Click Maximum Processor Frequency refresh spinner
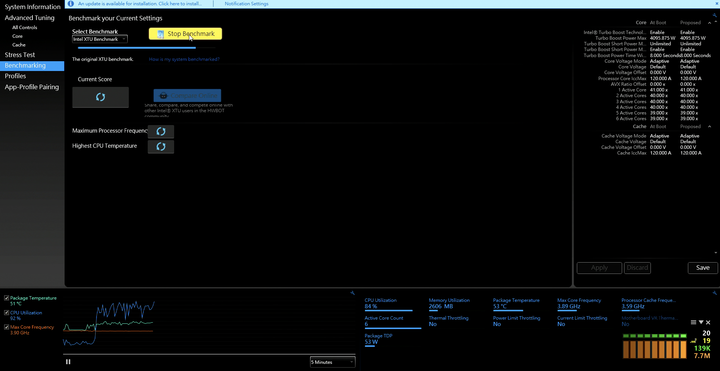The image size is (720, 371). click(161, 131)
